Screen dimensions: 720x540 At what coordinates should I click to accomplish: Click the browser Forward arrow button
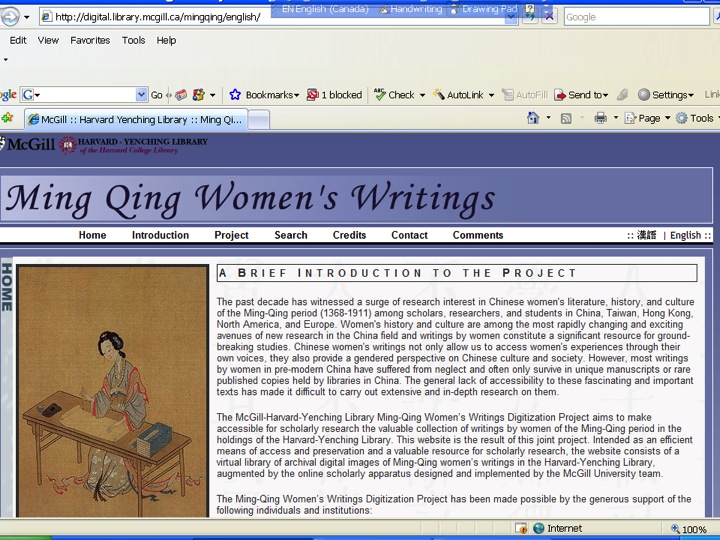tap(9, 17)
